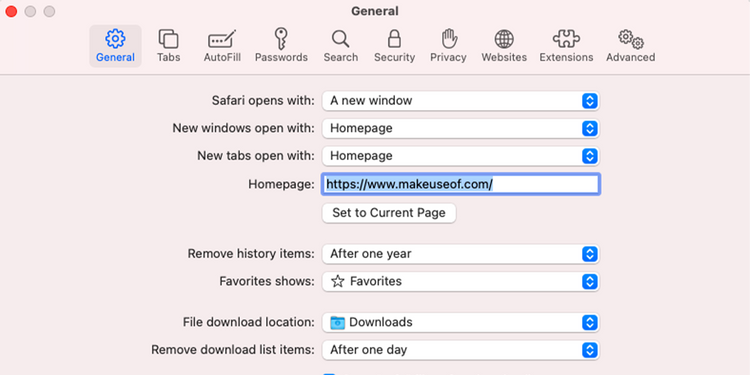The width and height of the screenshot is (750, 375).
Task: Open the Favorites shows dropdown
Action: point(461,281)
